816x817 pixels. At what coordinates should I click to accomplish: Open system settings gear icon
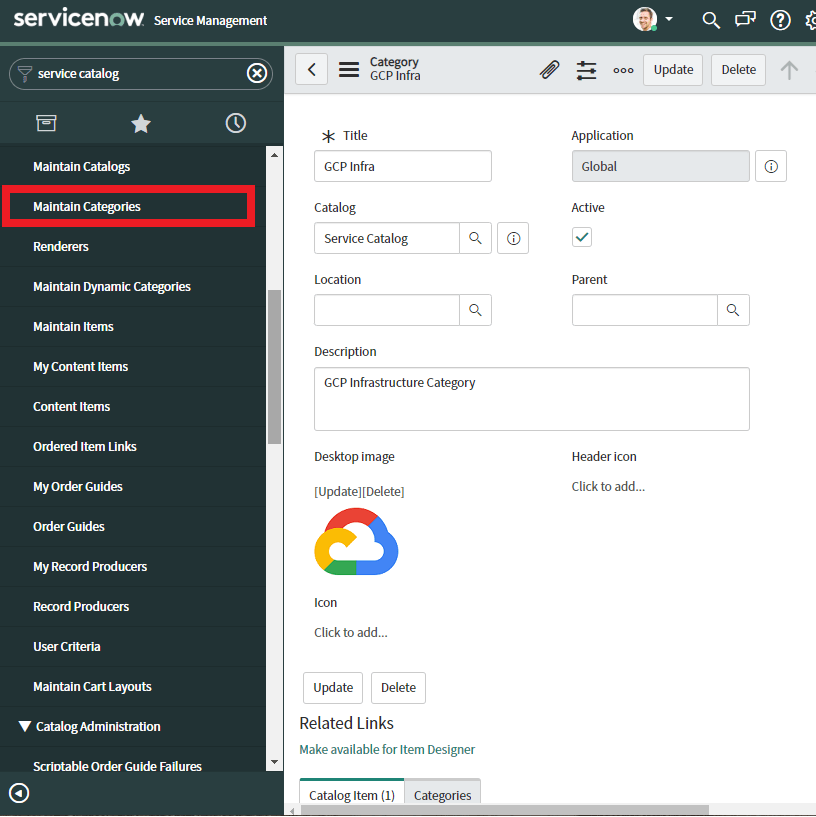810,20
